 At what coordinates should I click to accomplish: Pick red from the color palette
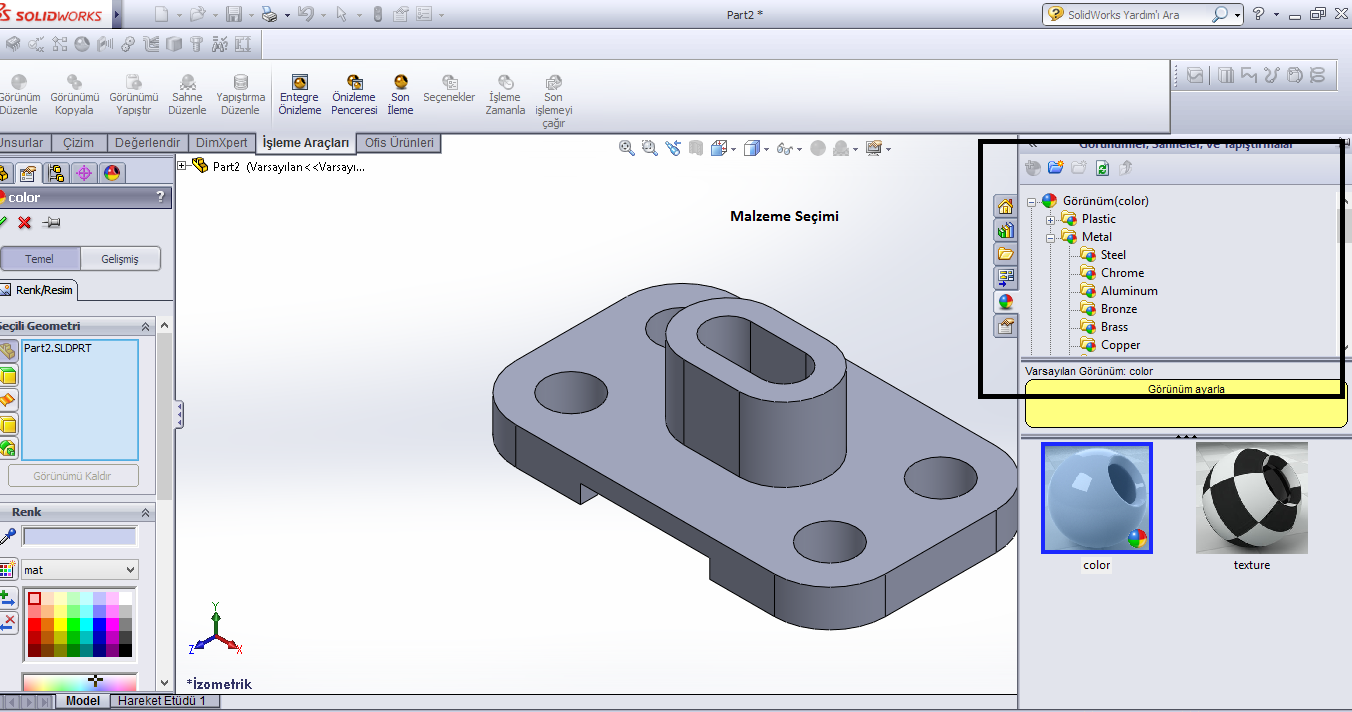(34, 624)
